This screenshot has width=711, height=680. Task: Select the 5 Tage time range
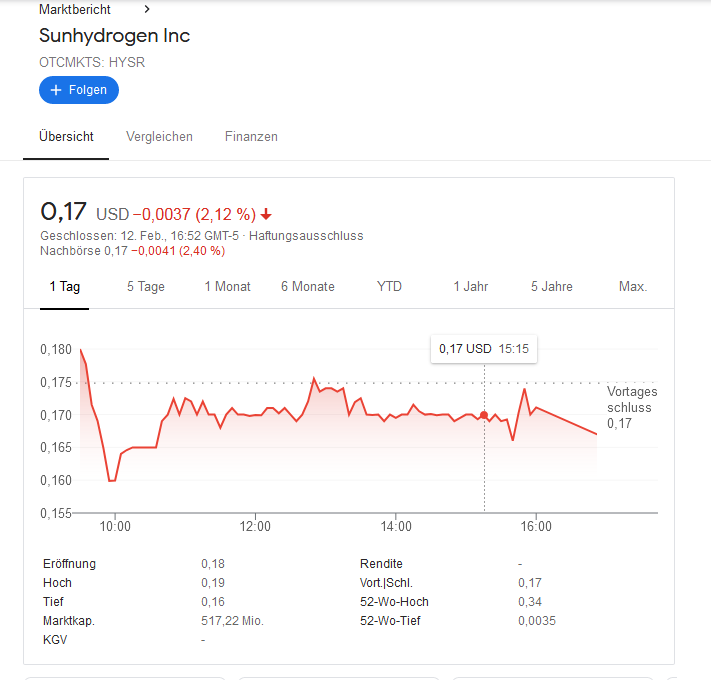coord(146,286)
